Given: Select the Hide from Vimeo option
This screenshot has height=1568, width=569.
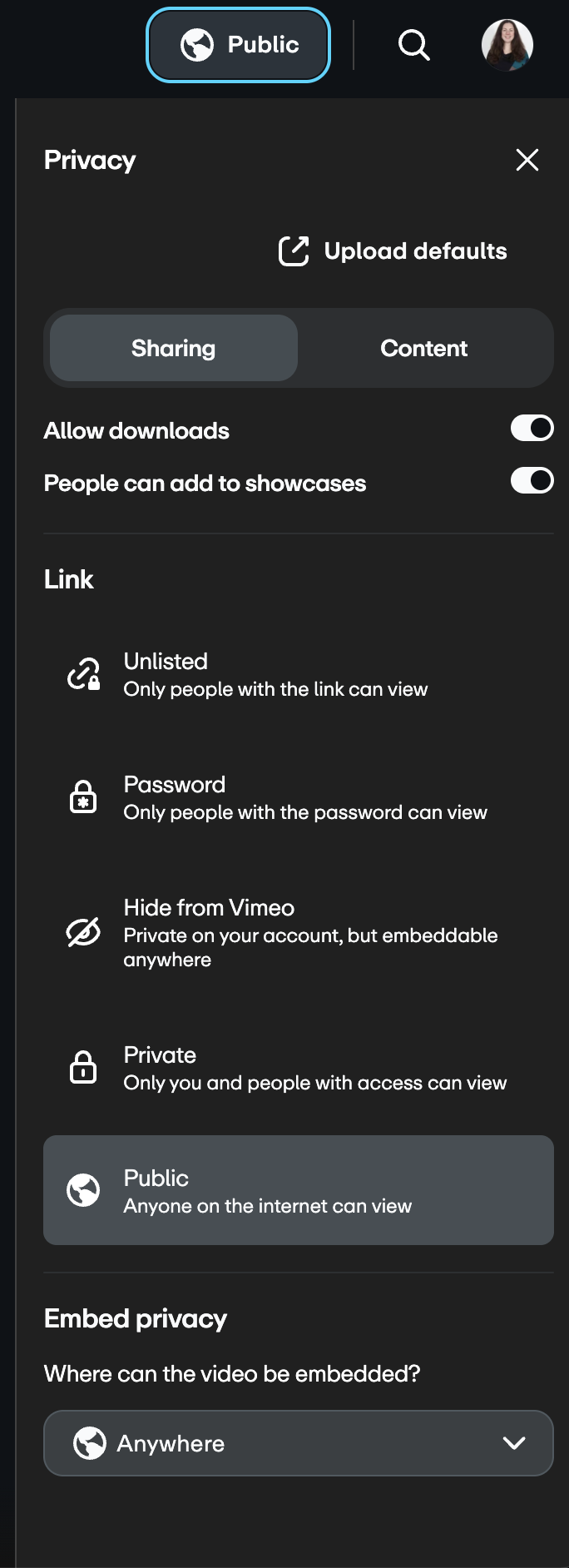Looking at the screenshot, I should (x=310, y=933).
